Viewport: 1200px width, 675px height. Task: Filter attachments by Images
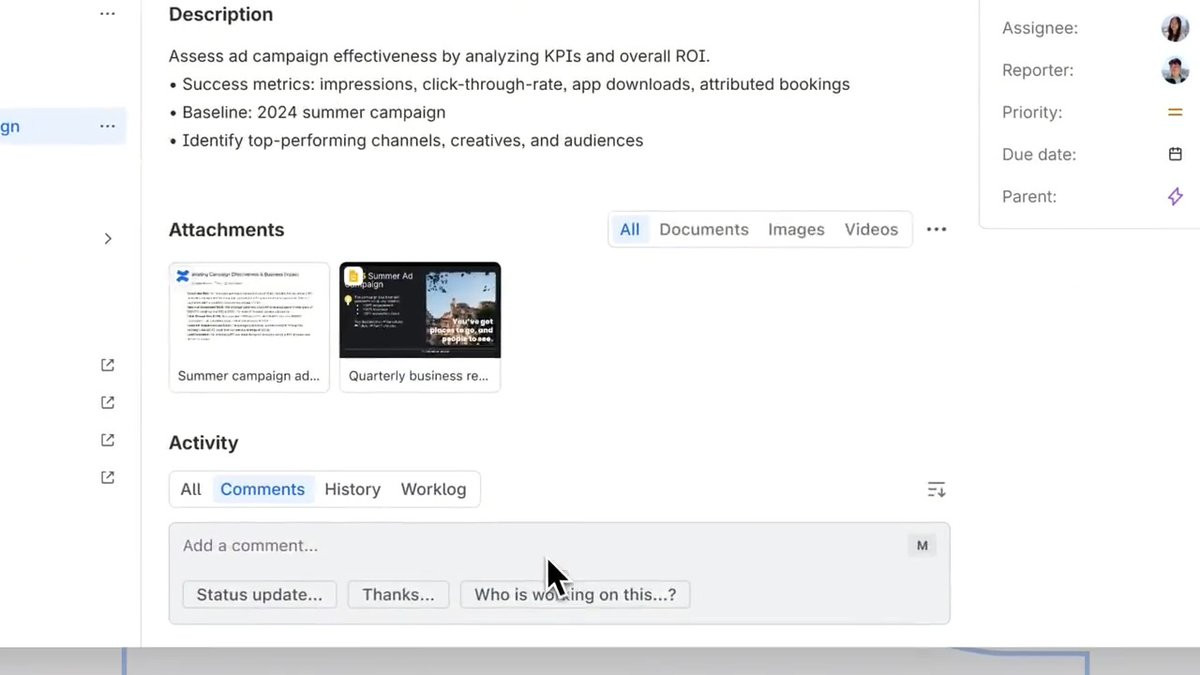pyautogui.click(x=796, y=229)
